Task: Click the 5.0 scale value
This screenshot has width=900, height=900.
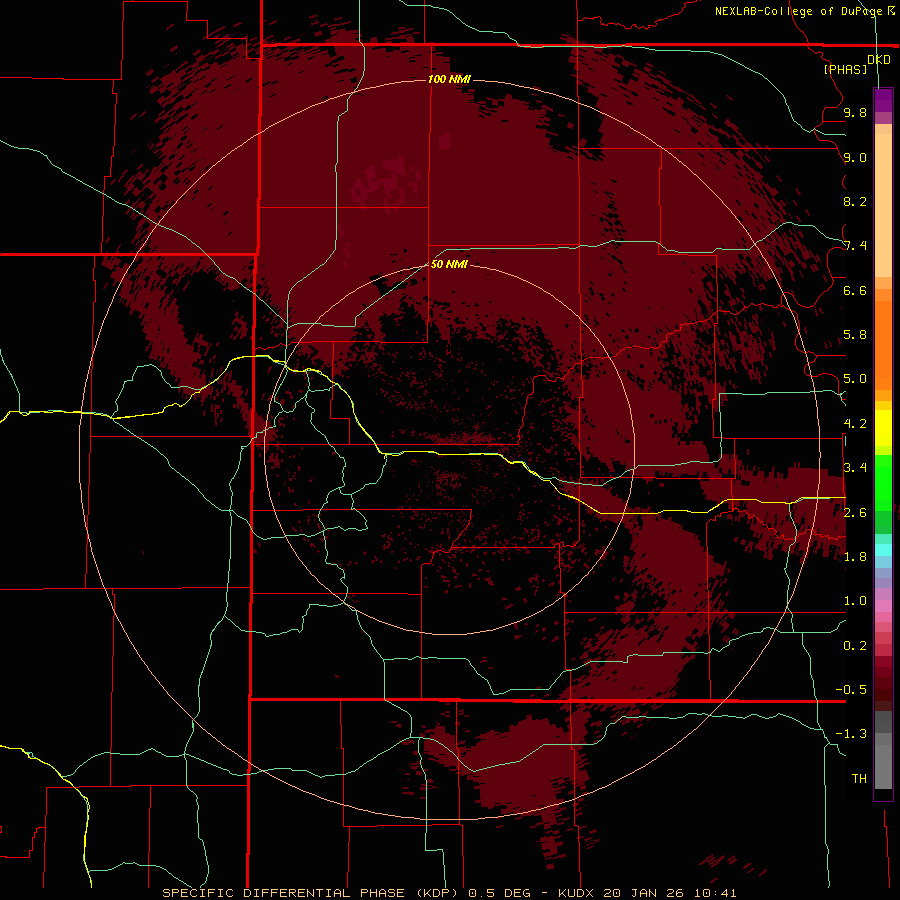Action: (855, 379)
